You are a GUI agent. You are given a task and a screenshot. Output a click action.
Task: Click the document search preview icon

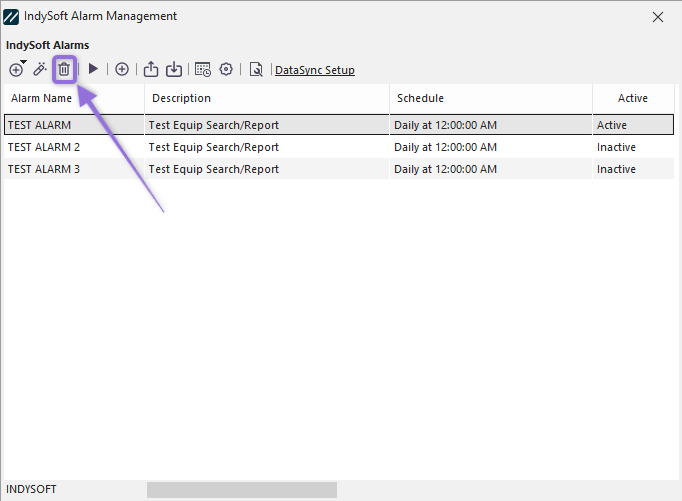pyautogui.click(x=256, y=69)
